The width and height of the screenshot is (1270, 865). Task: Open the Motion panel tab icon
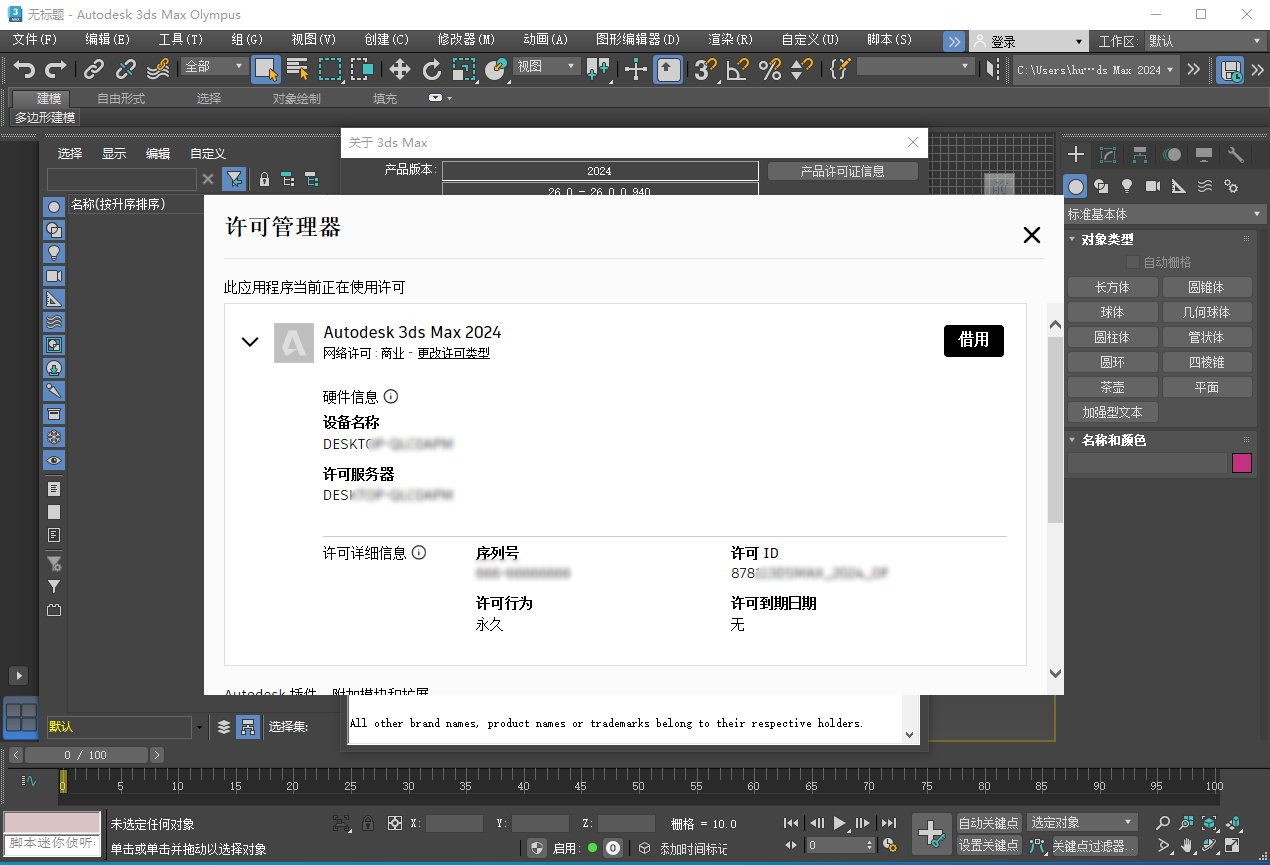(x=1172, y=155)
